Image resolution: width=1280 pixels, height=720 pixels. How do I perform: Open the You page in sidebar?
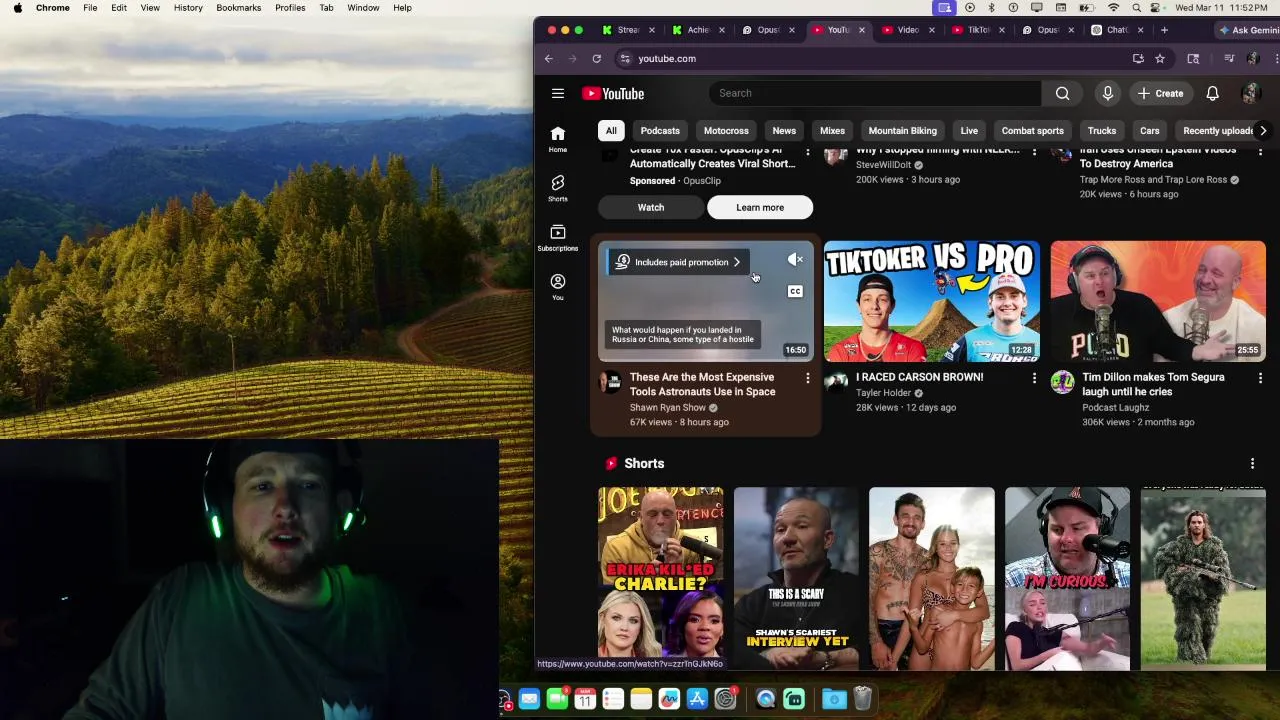pyautogui.click(x=558, y=287)
